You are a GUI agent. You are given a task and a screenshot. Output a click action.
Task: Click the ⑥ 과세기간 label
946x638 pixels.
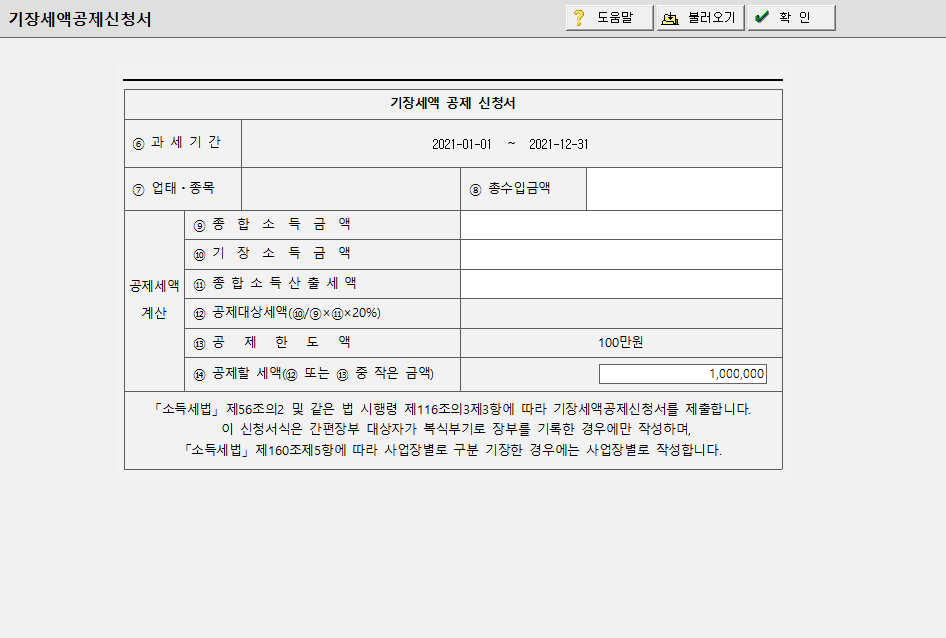pyautogui.click(x=177, y=142)
